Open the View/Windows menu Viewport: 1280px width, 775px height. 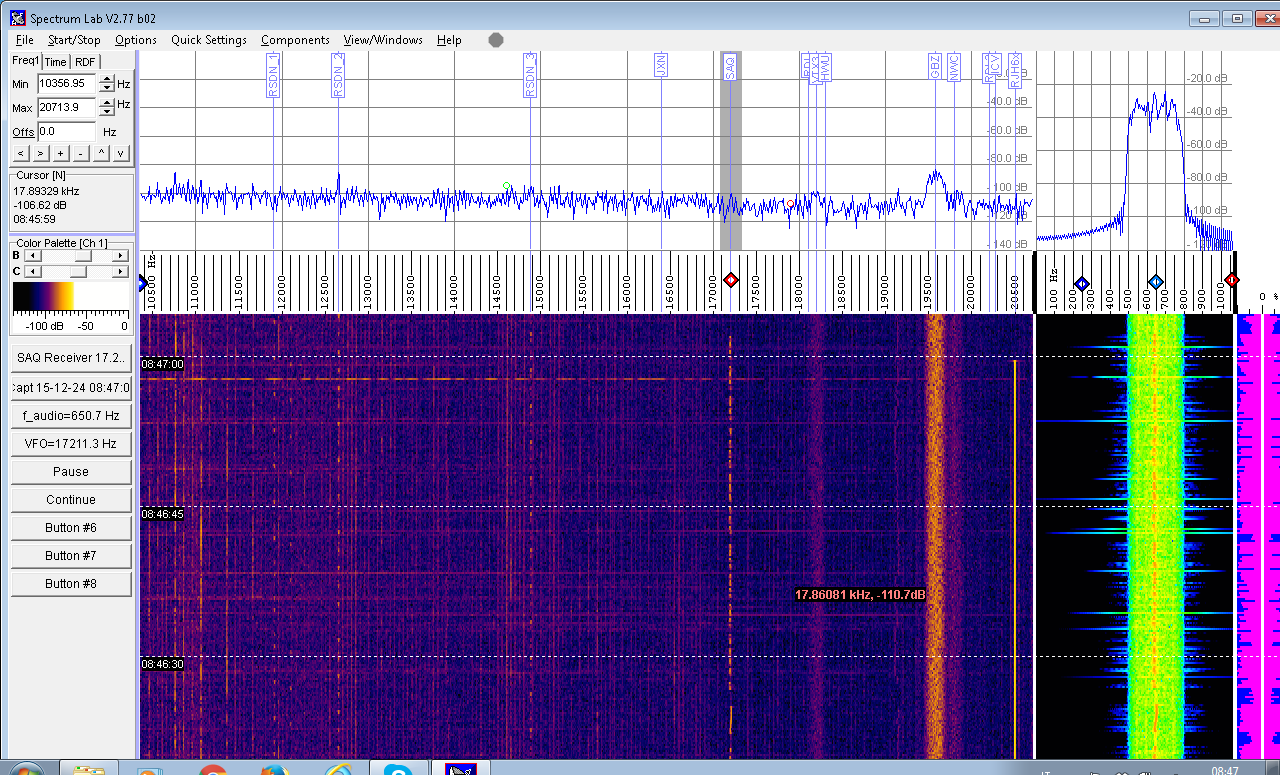pos(383,40)
